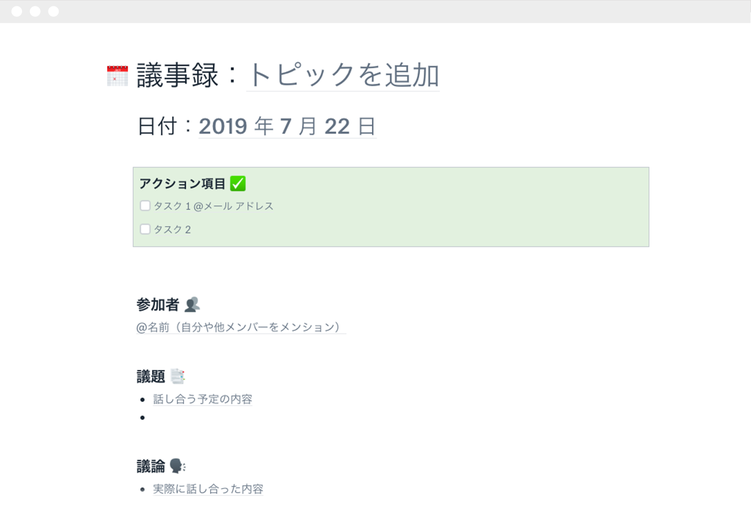This screenshot has height=526, width=751.
Task: Check the タスク 1 checkbox
Action: (x=145, y=206)
